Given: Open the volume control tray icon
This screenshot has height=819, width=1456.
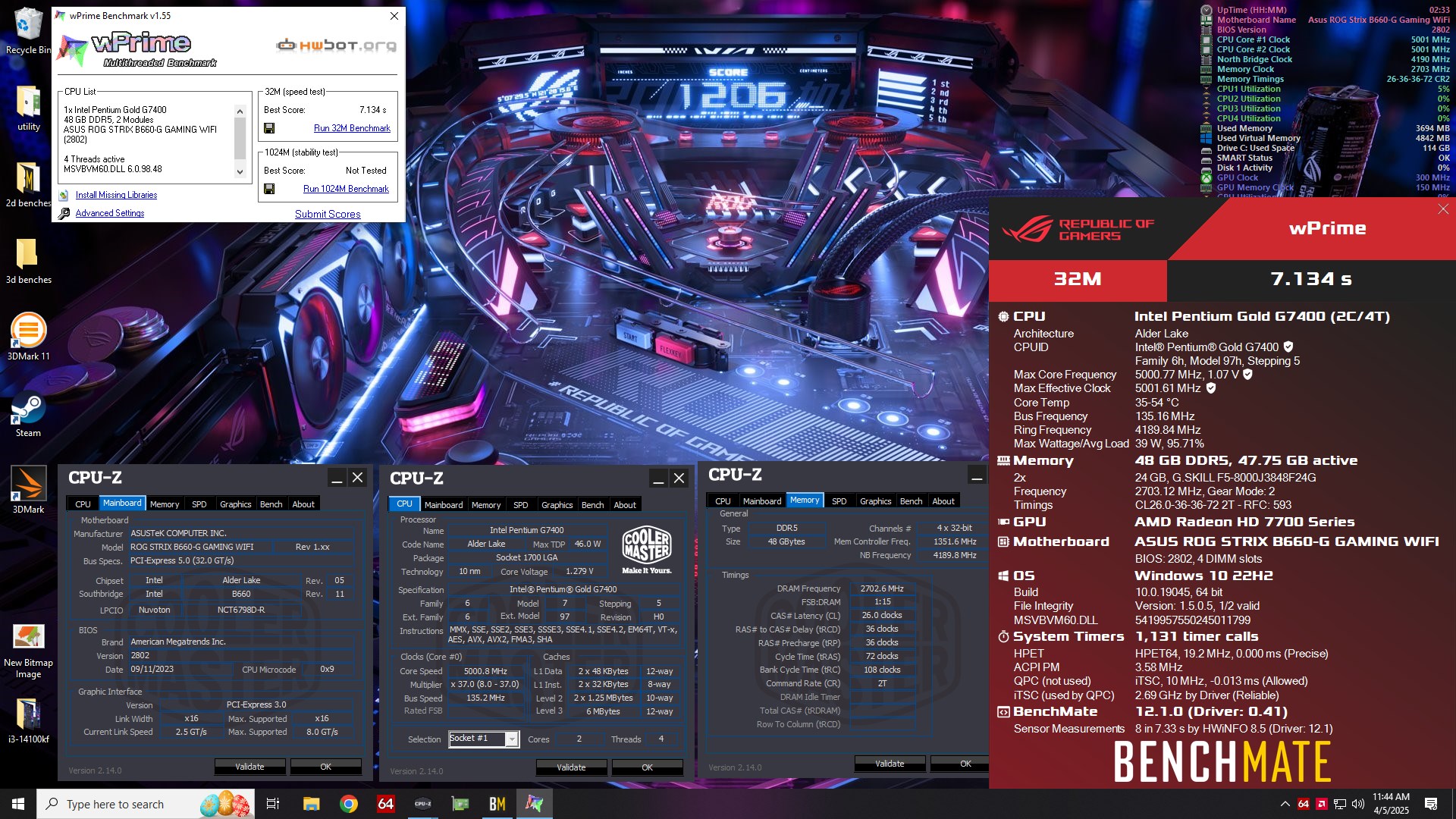Looking at the screenshot, I should [1358, 804].
